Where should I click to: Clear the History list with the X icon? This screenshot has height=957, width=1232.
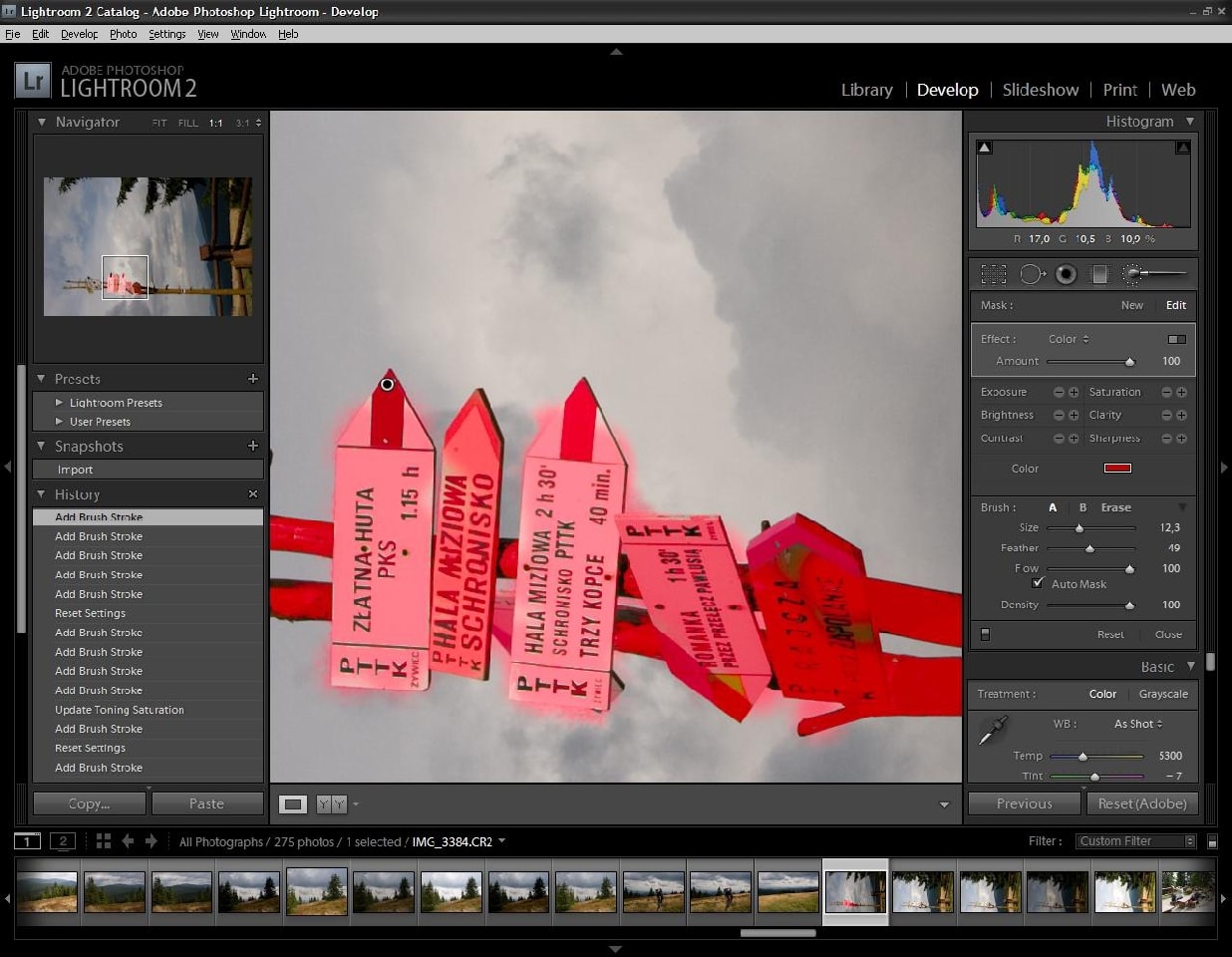coord(253,493)
